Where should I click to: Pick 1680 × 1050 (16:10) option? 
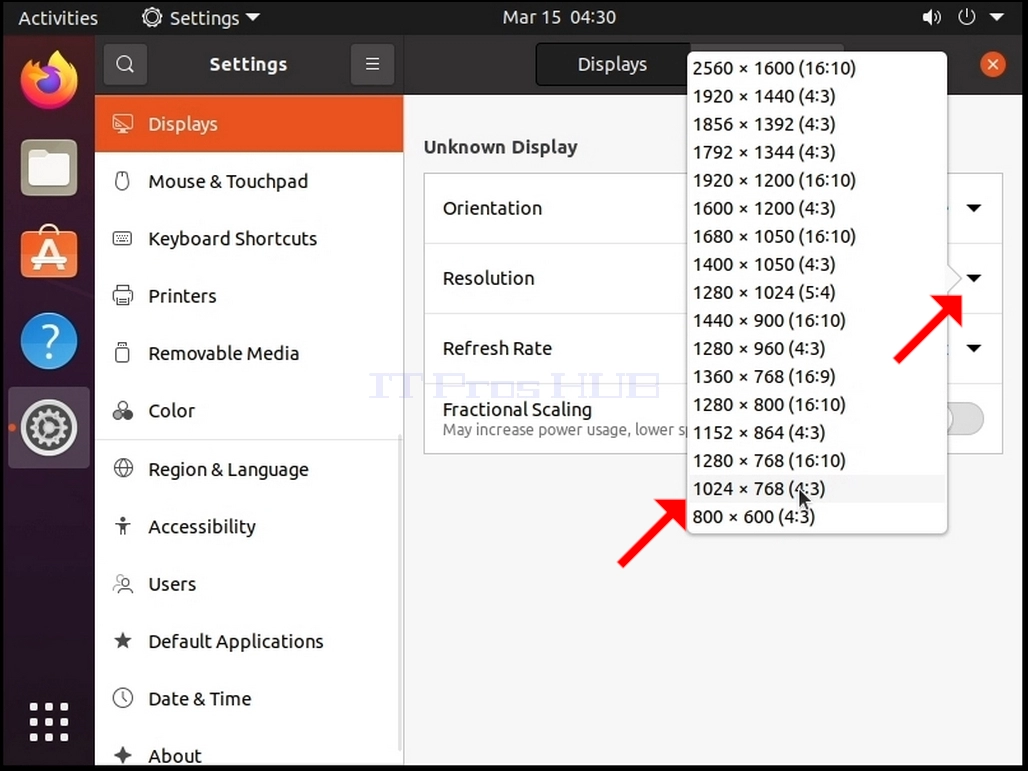tap(817, 237)
